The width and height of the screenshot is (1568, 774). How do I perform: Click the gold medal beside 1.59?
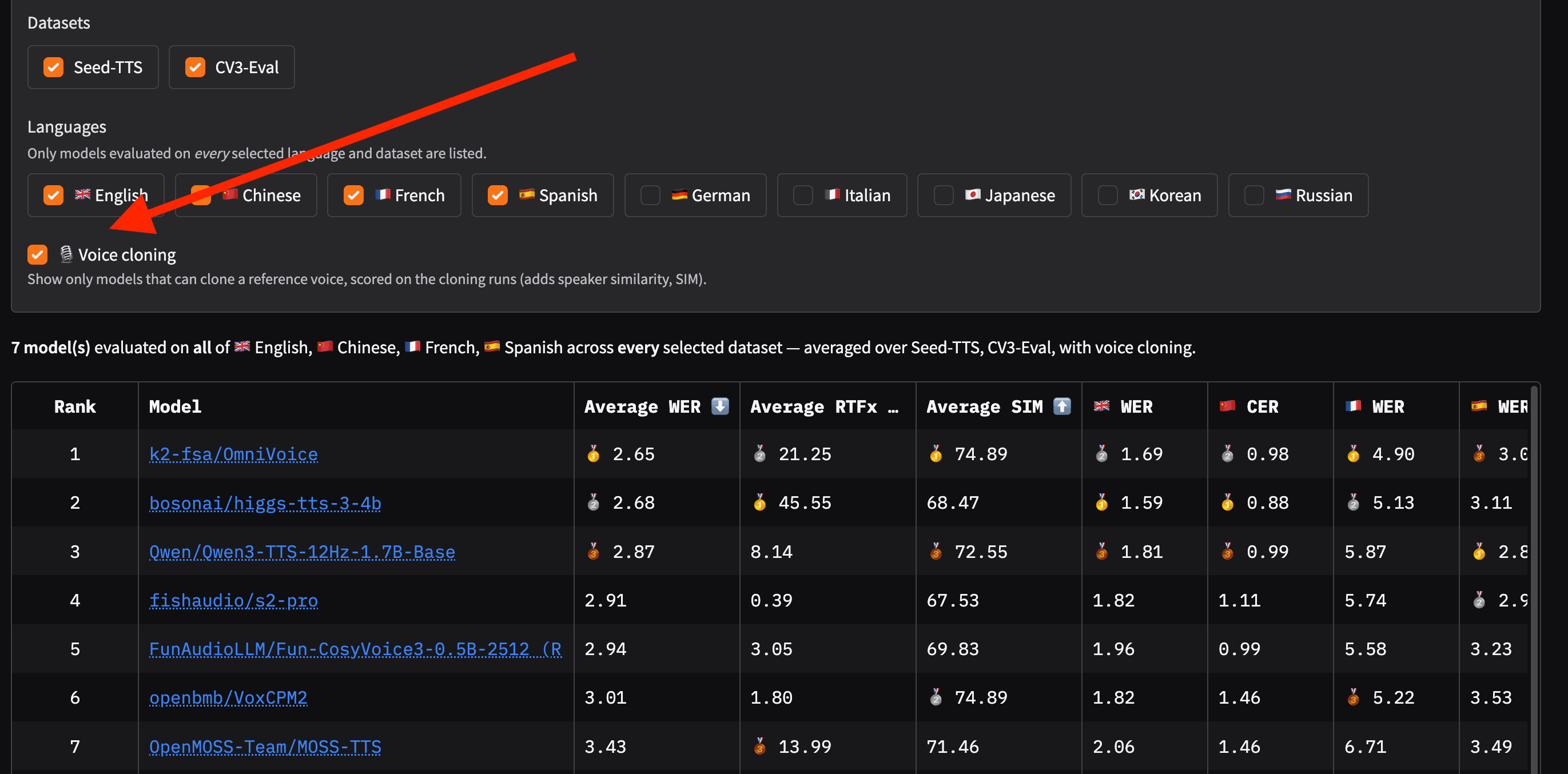(1102, 502)
